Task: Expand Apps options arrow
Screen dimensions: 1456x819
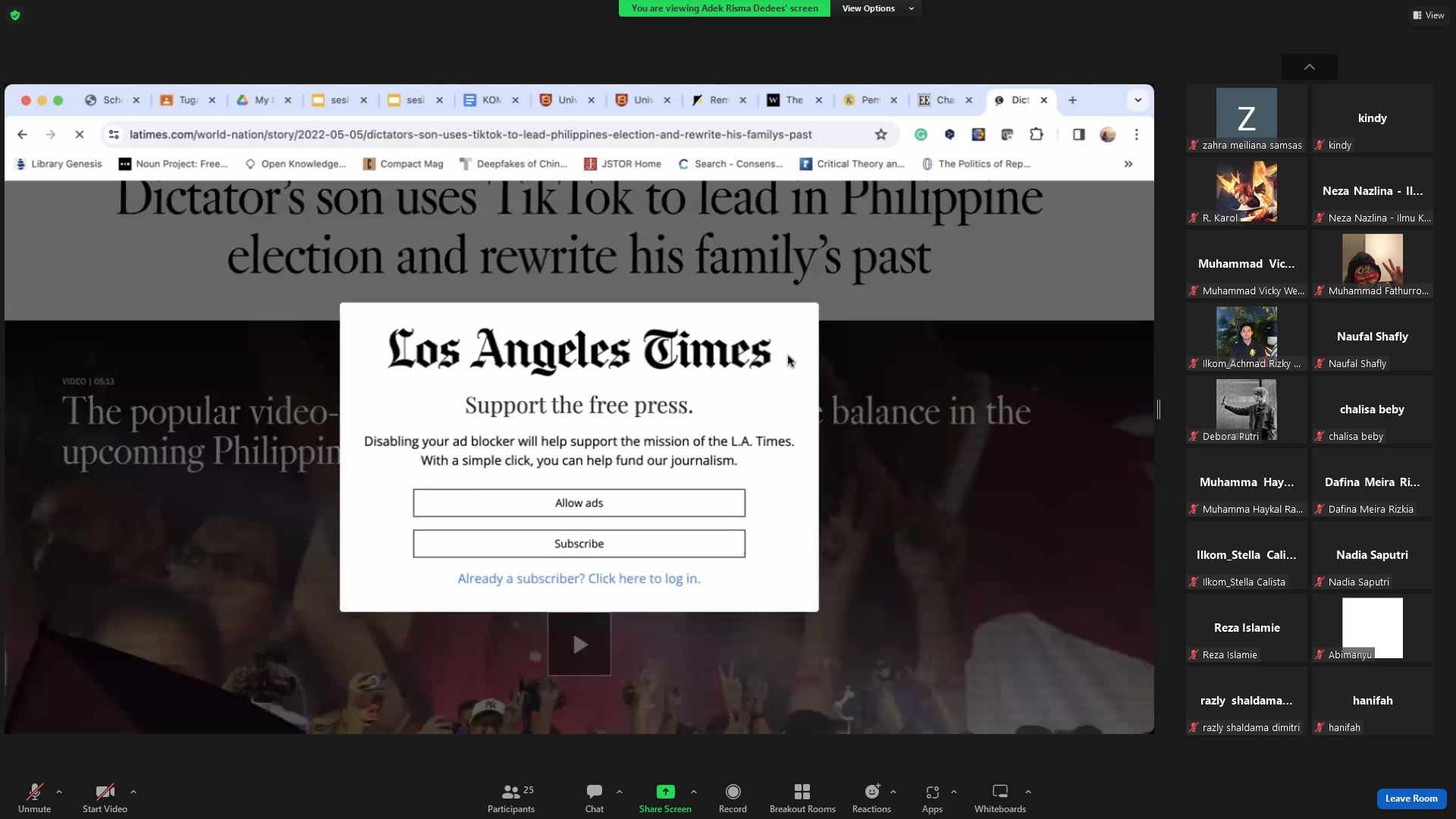Action: pos(954,792)
